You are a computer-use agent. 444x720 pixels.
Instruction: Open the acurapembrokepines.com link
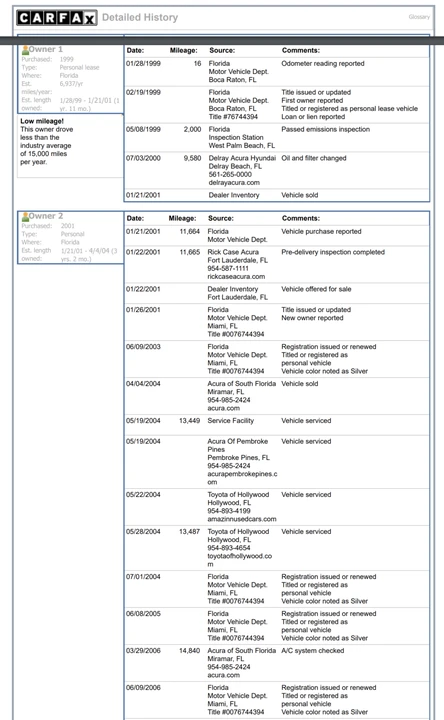point(242,478)
